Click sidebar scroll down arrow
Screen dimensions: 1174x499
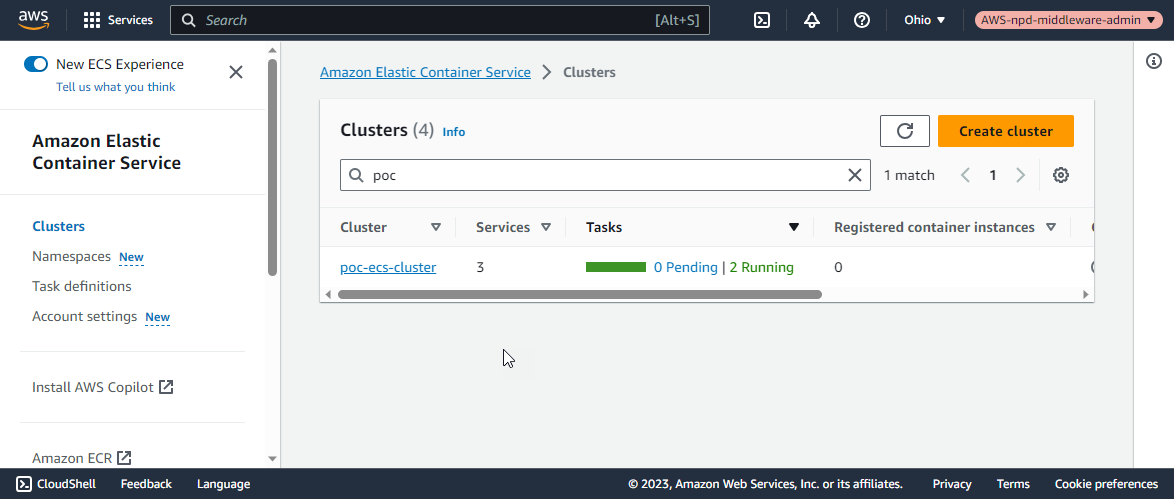tap(273, 459)
